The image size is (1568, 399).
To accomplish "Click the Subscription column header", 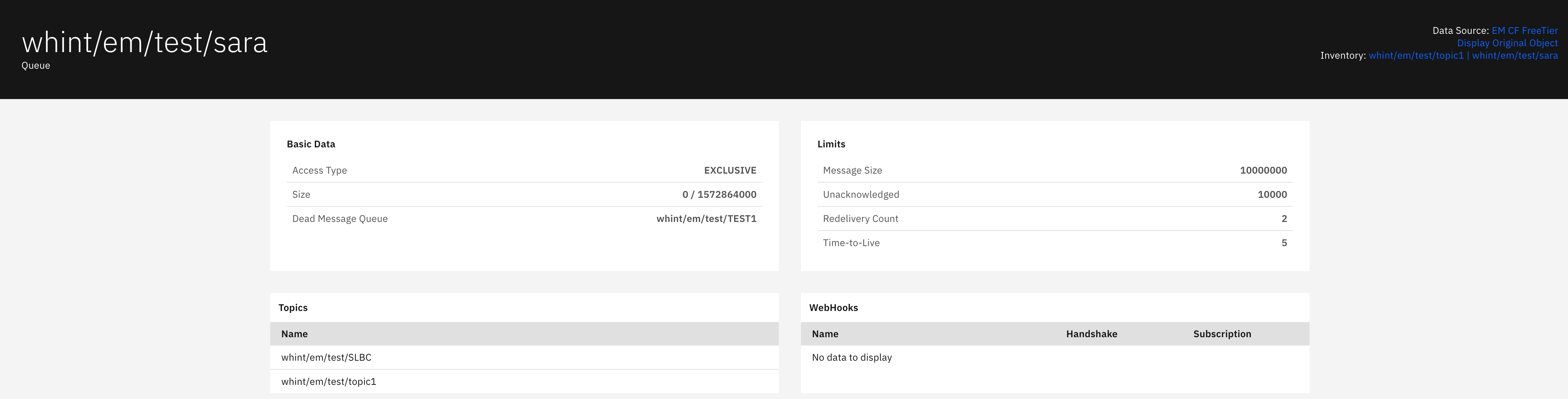I will [1222, 334].
